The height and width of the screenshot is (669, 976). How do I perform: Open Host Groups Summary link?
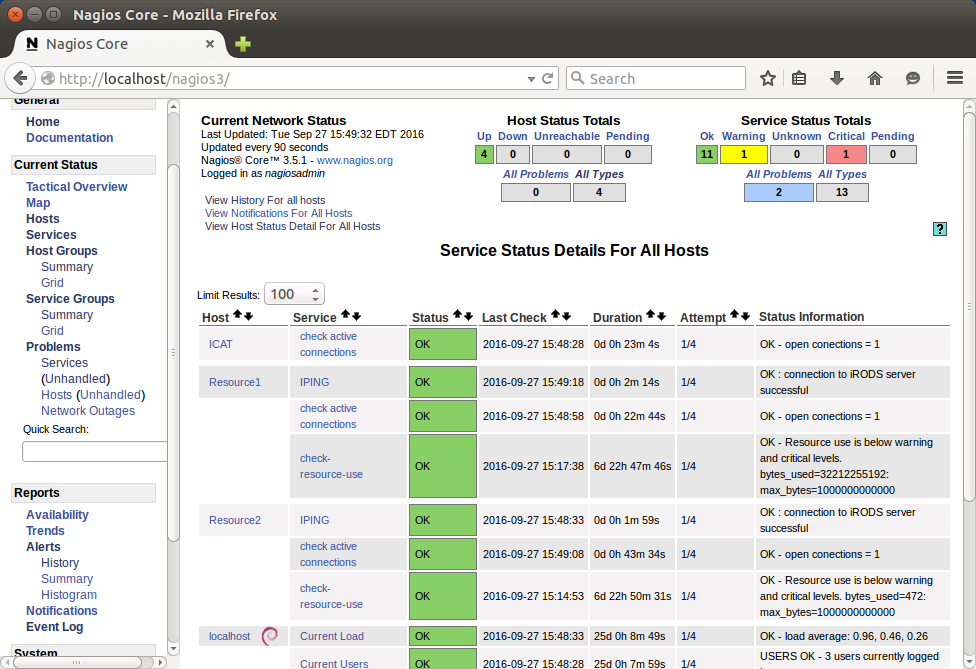(67, 267)
